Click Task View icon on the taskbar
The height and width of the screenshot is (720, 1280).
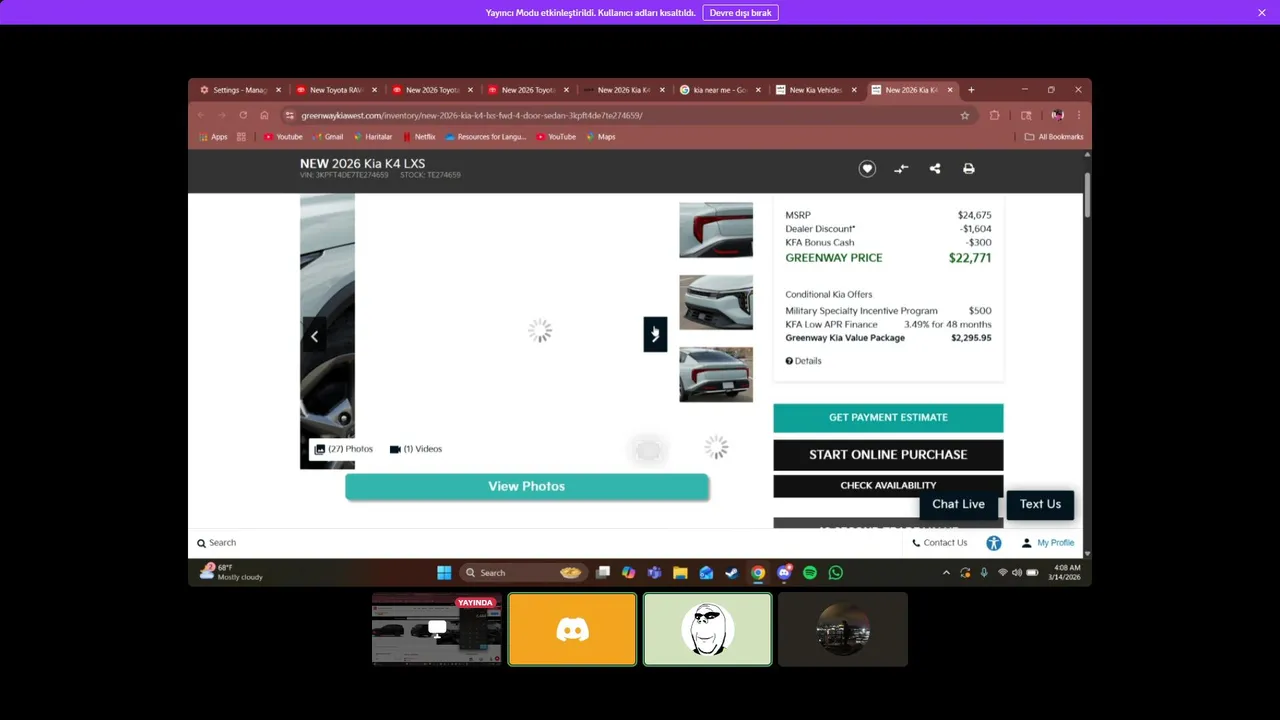tap(602, 573)
